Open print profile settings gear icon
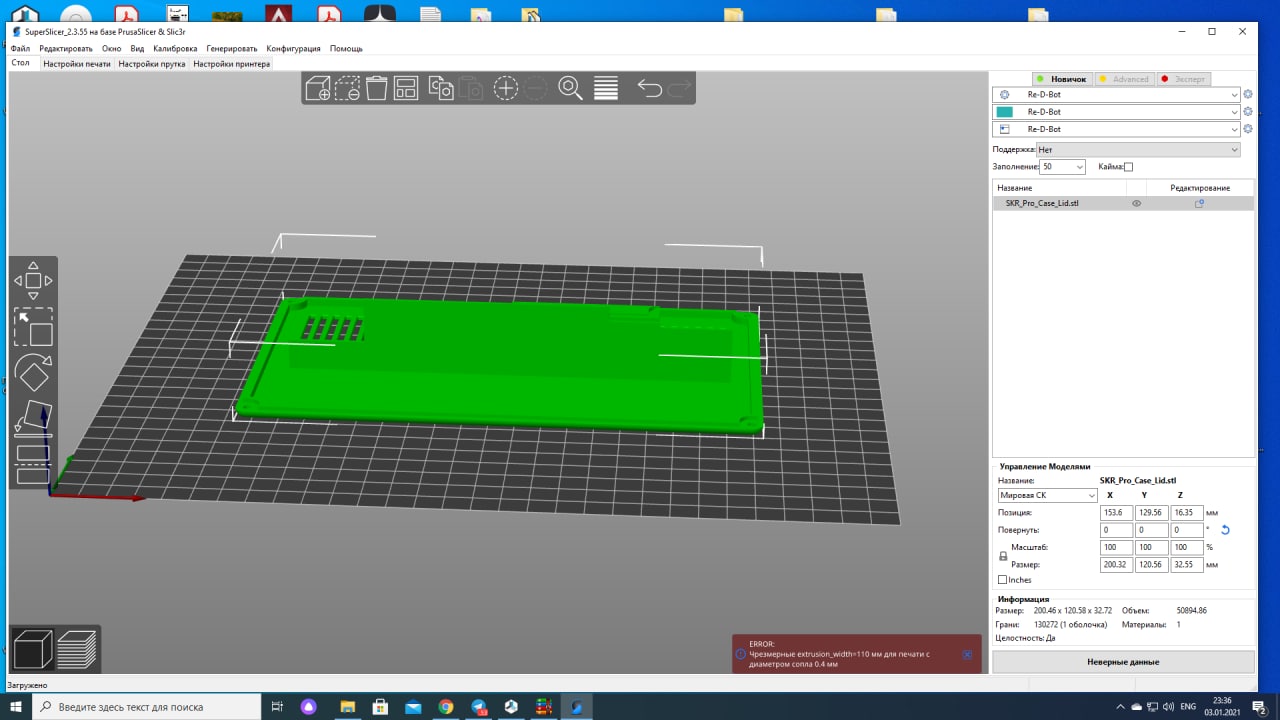The height and width of the screenshot is (720, 1280). point(1248,94)
